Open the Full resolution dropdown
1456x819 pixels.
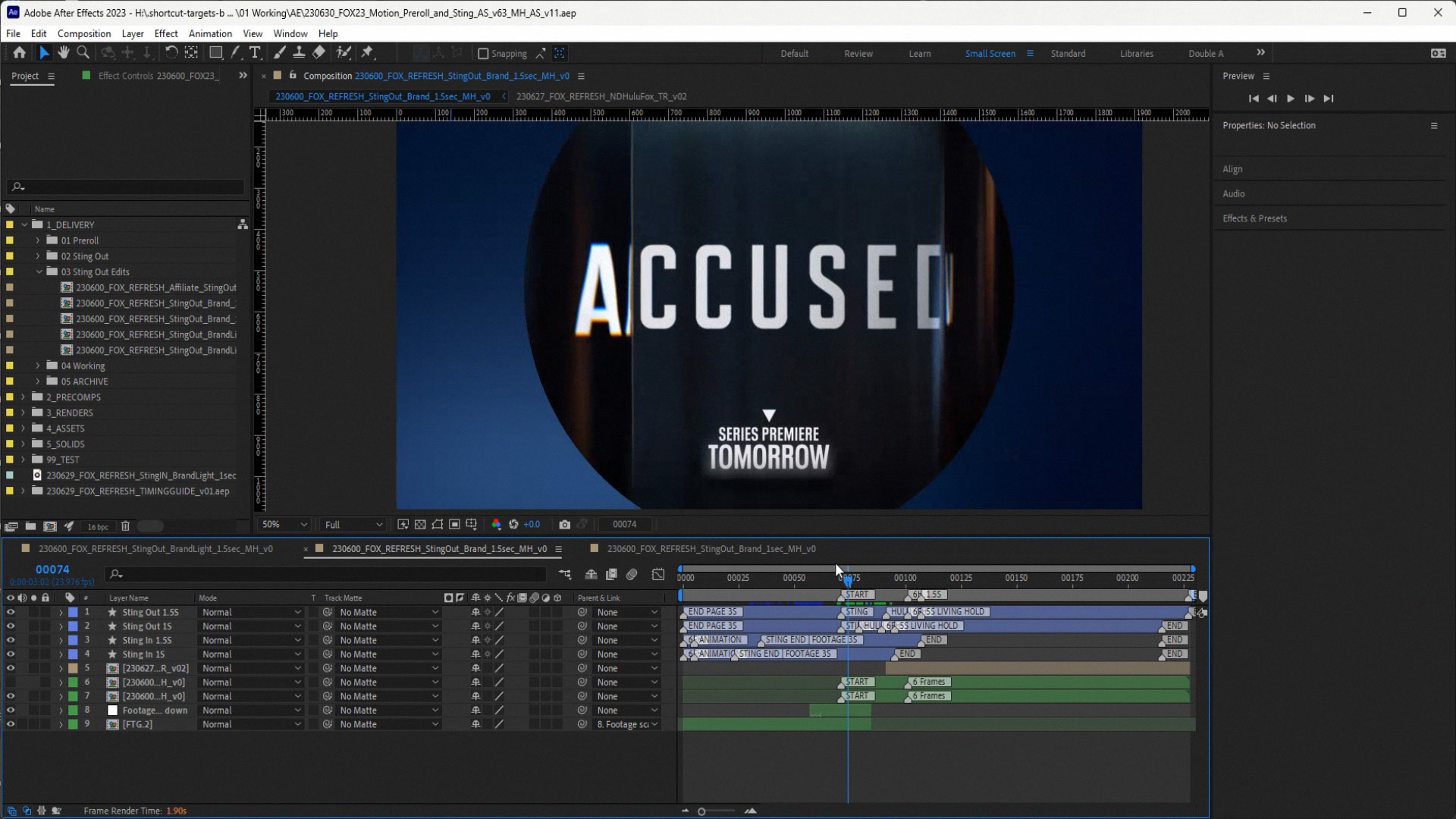pyautogui.click(x=353, y=524)
